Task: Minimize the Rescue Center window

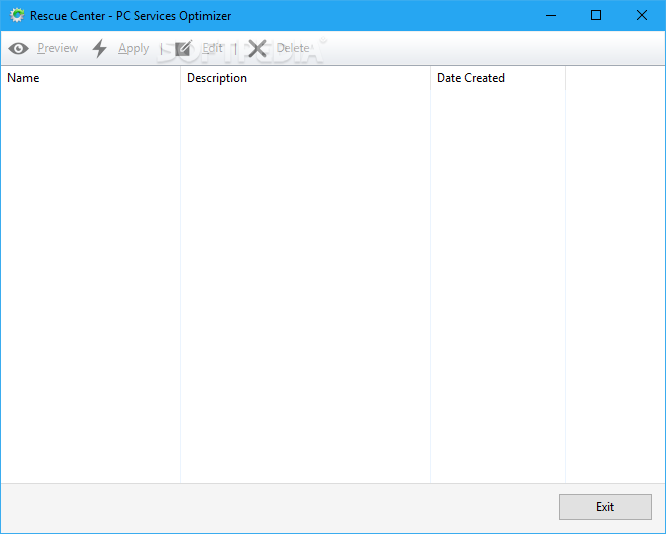Action: pyautogui.click(x=550, y=15)
